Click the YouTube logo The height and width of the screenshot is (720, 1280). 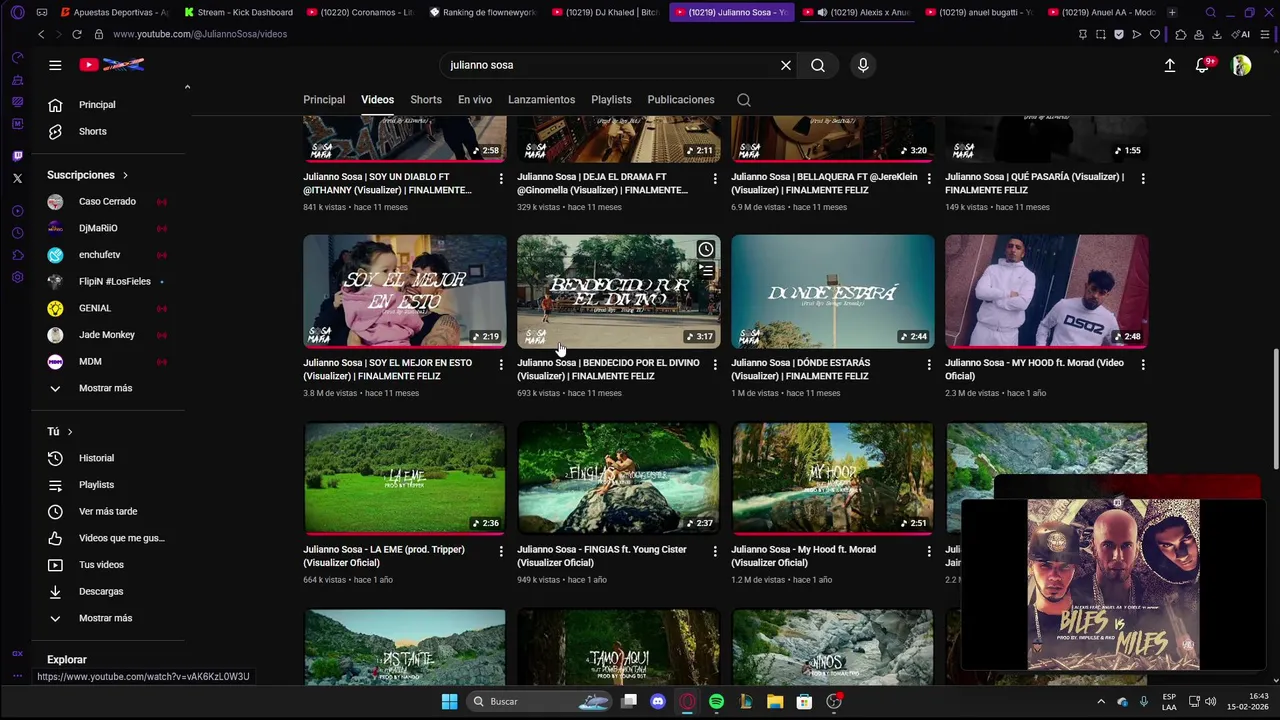click(112, 65)
